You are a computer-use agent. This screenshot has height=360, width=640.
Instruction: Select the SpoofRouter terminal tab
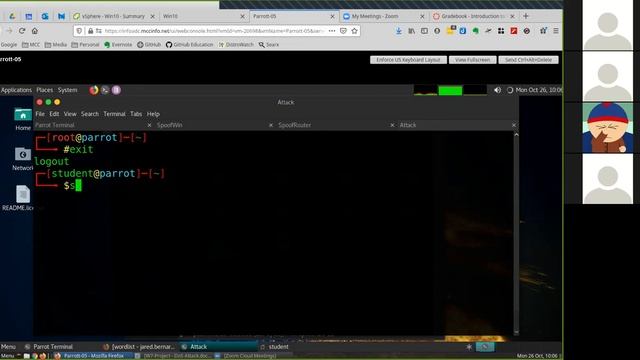(295, 125)
